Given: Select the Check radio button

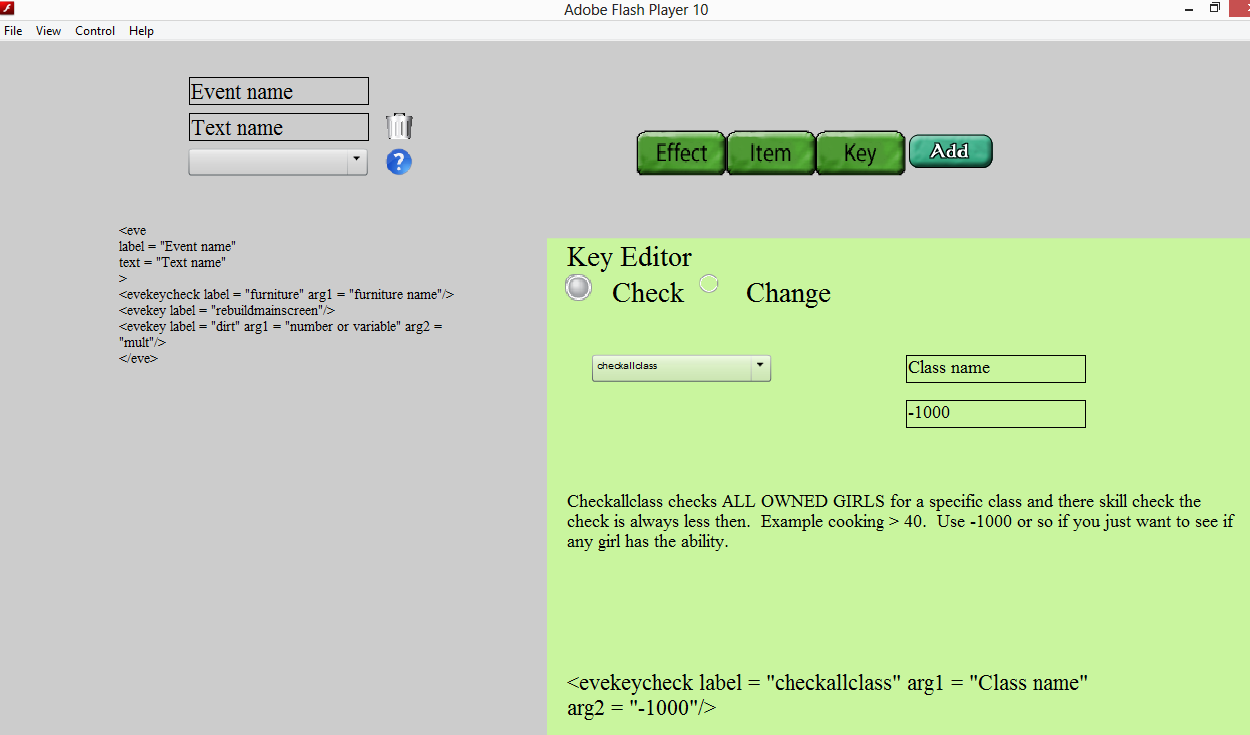Looking at the screenshot, I should point(578,288).
